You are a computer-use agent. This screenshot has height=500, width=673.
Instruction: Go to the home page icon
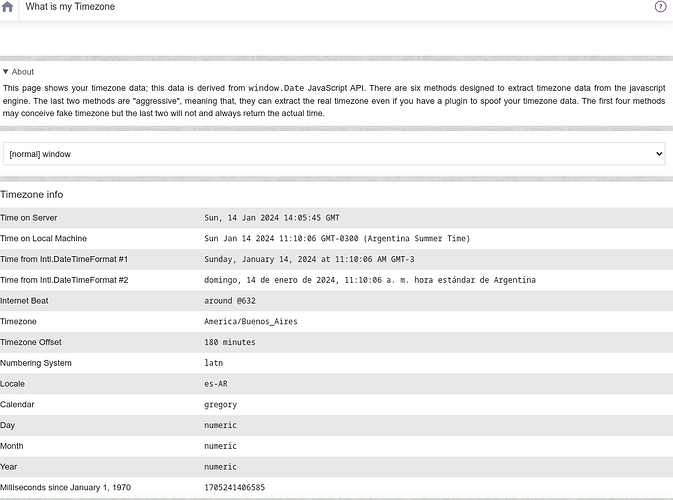point(7,6)
